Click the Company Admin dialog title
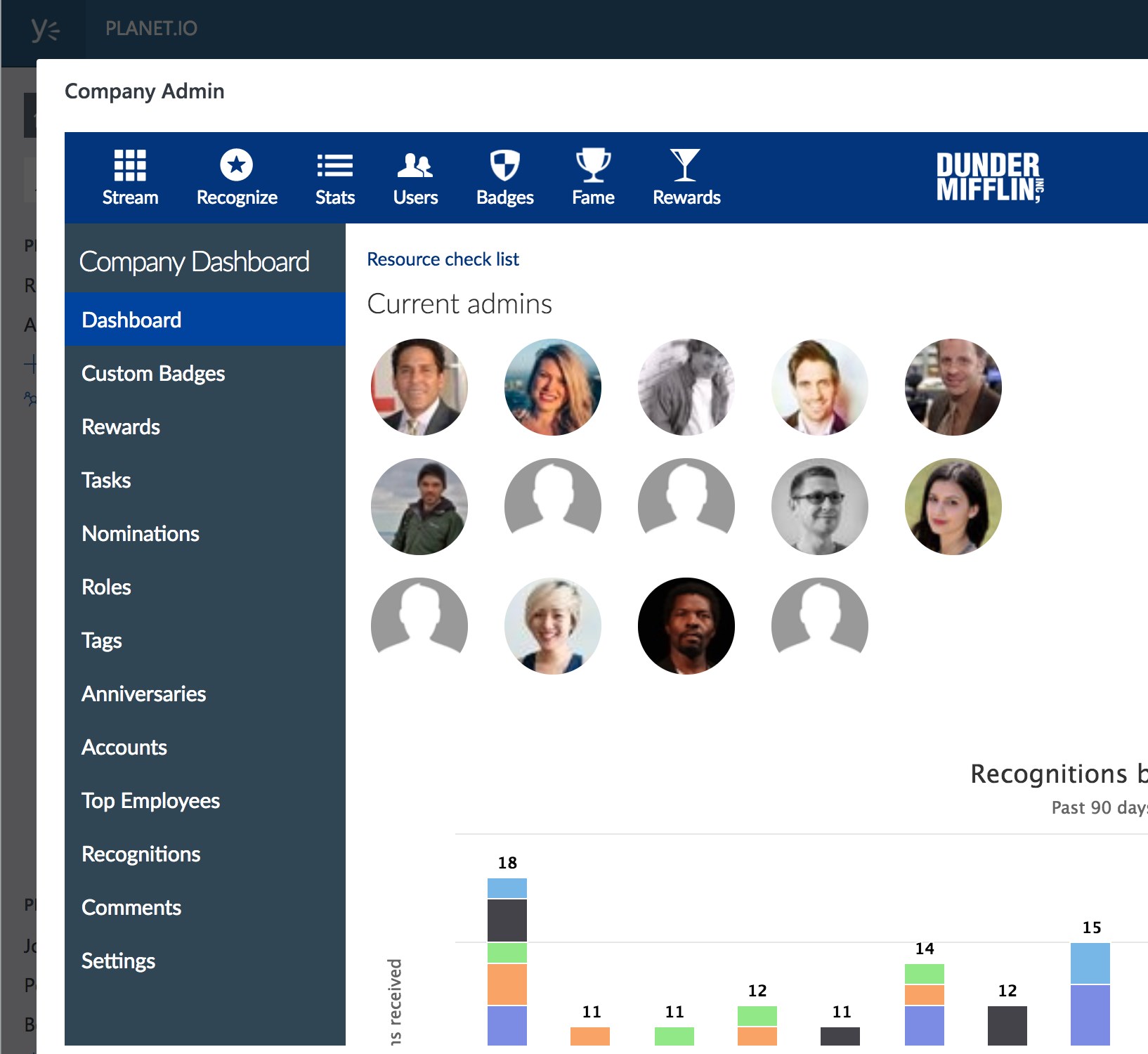This screenshot has width=1148, height=1054. click(145, 91)
